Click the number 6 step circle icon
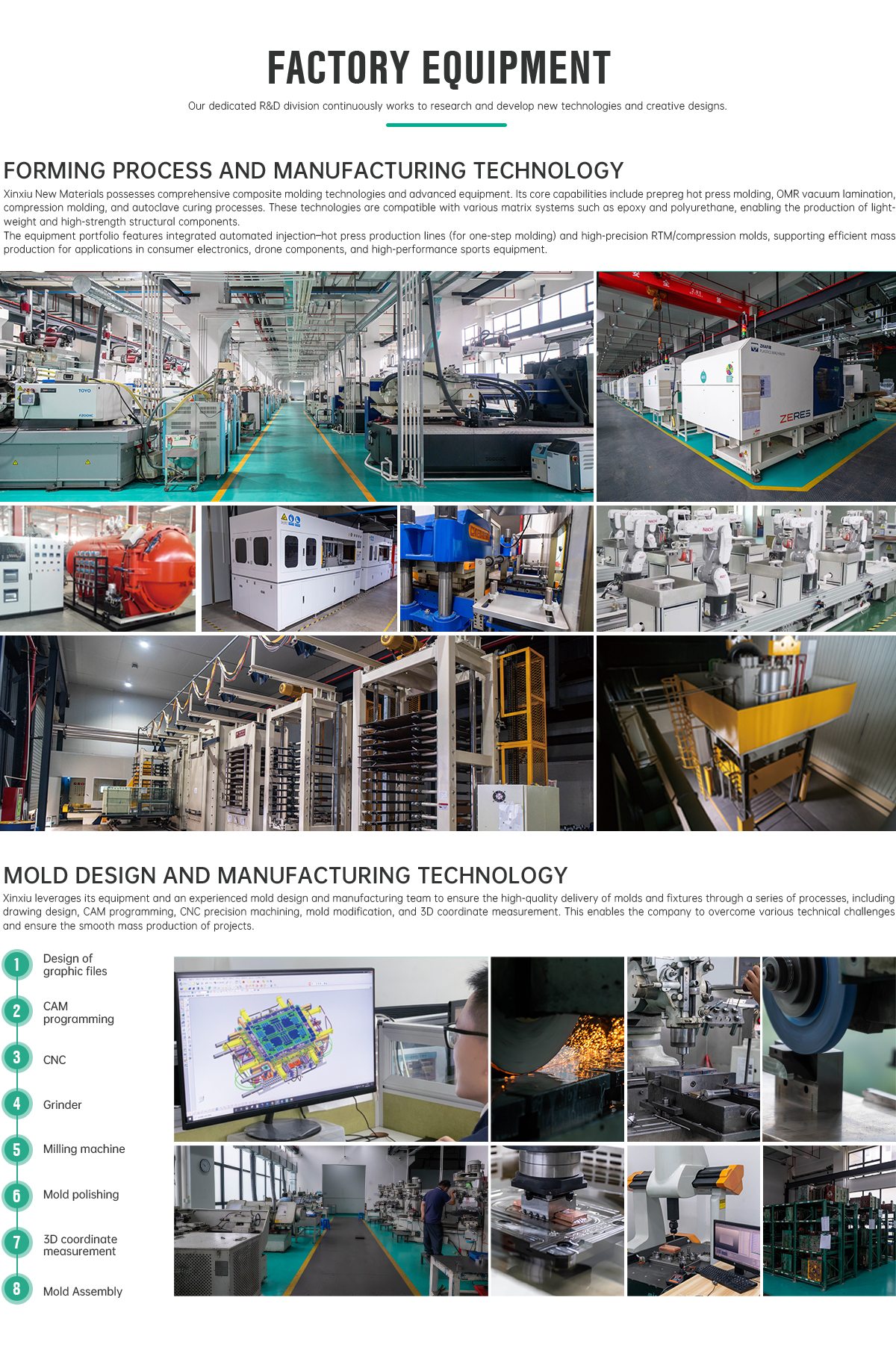 [16, 1196]
